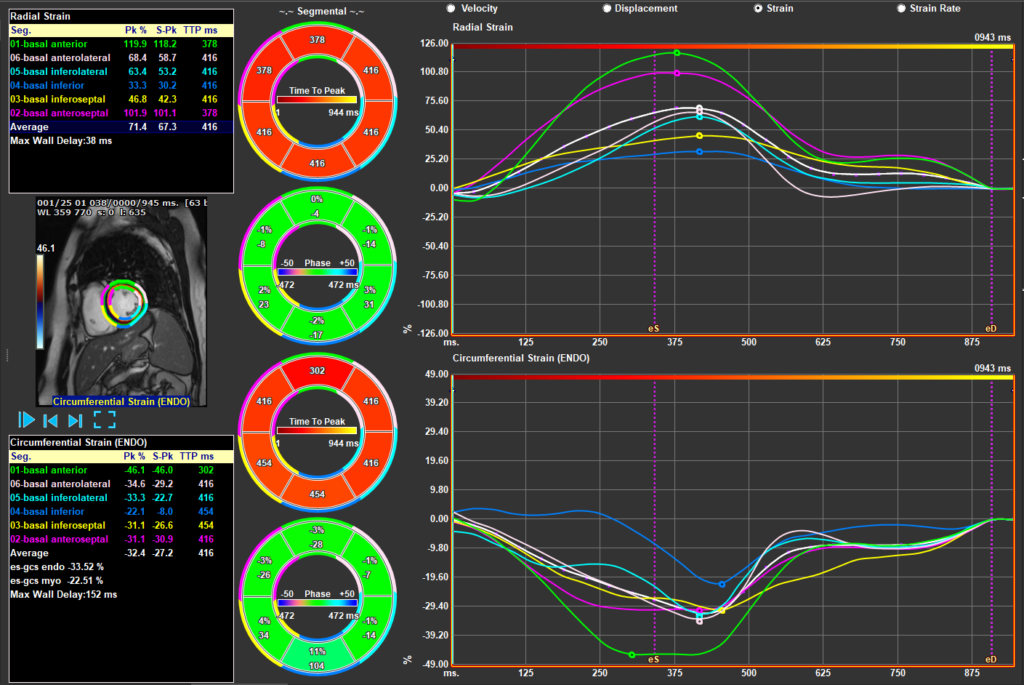The width and height of the screenshot is (1024, 685).
Task: Advance to the next frame
Action: click(74, 421)
